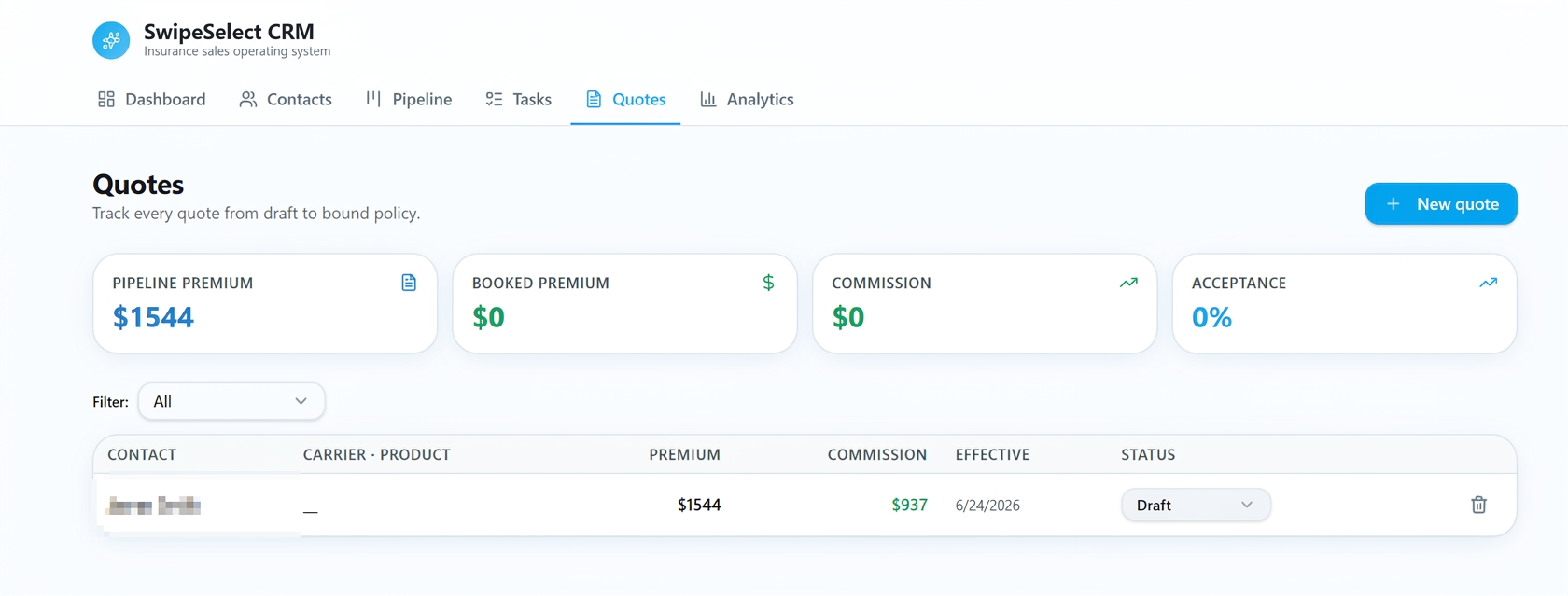The image size is (1568, 596).
Task: Click the Quotes page heading
Action: [x=138, y=185]
